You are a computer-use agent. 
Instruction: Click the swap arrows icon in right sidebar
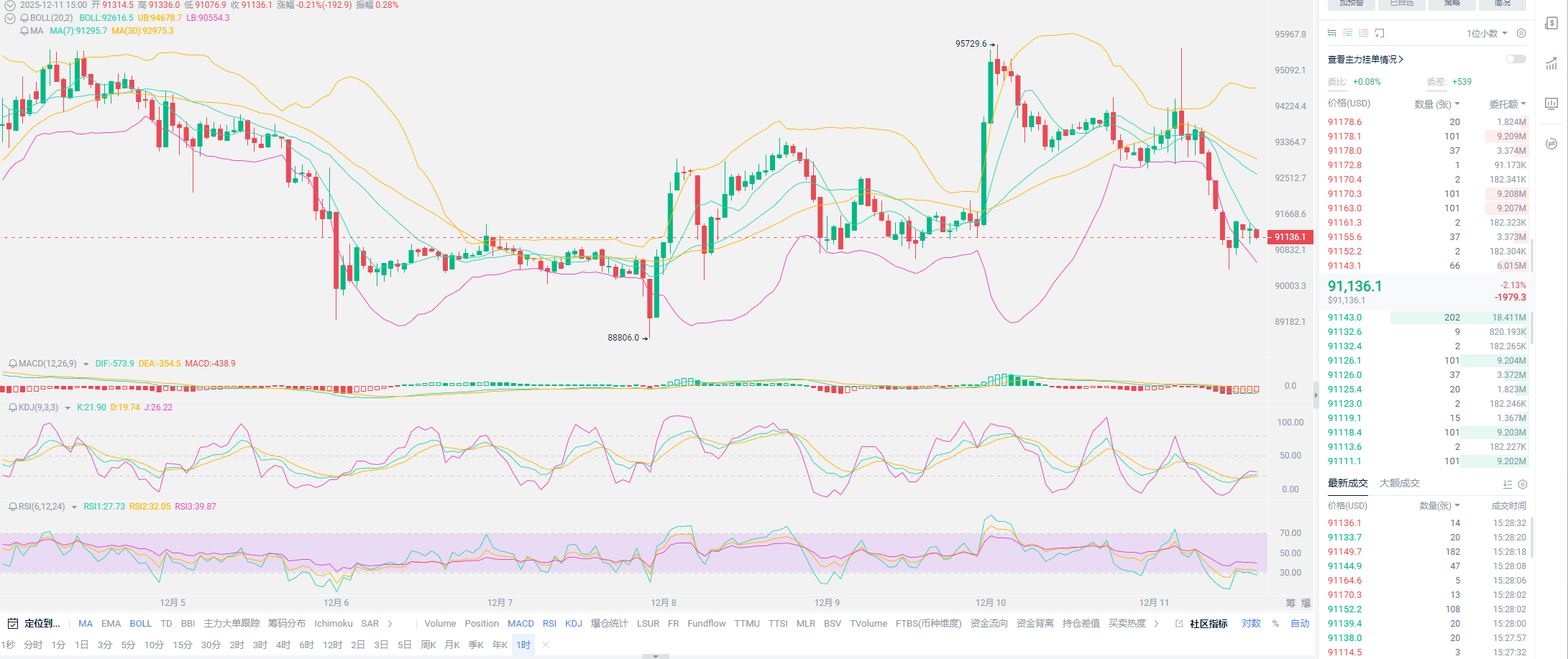[1551, 144]
